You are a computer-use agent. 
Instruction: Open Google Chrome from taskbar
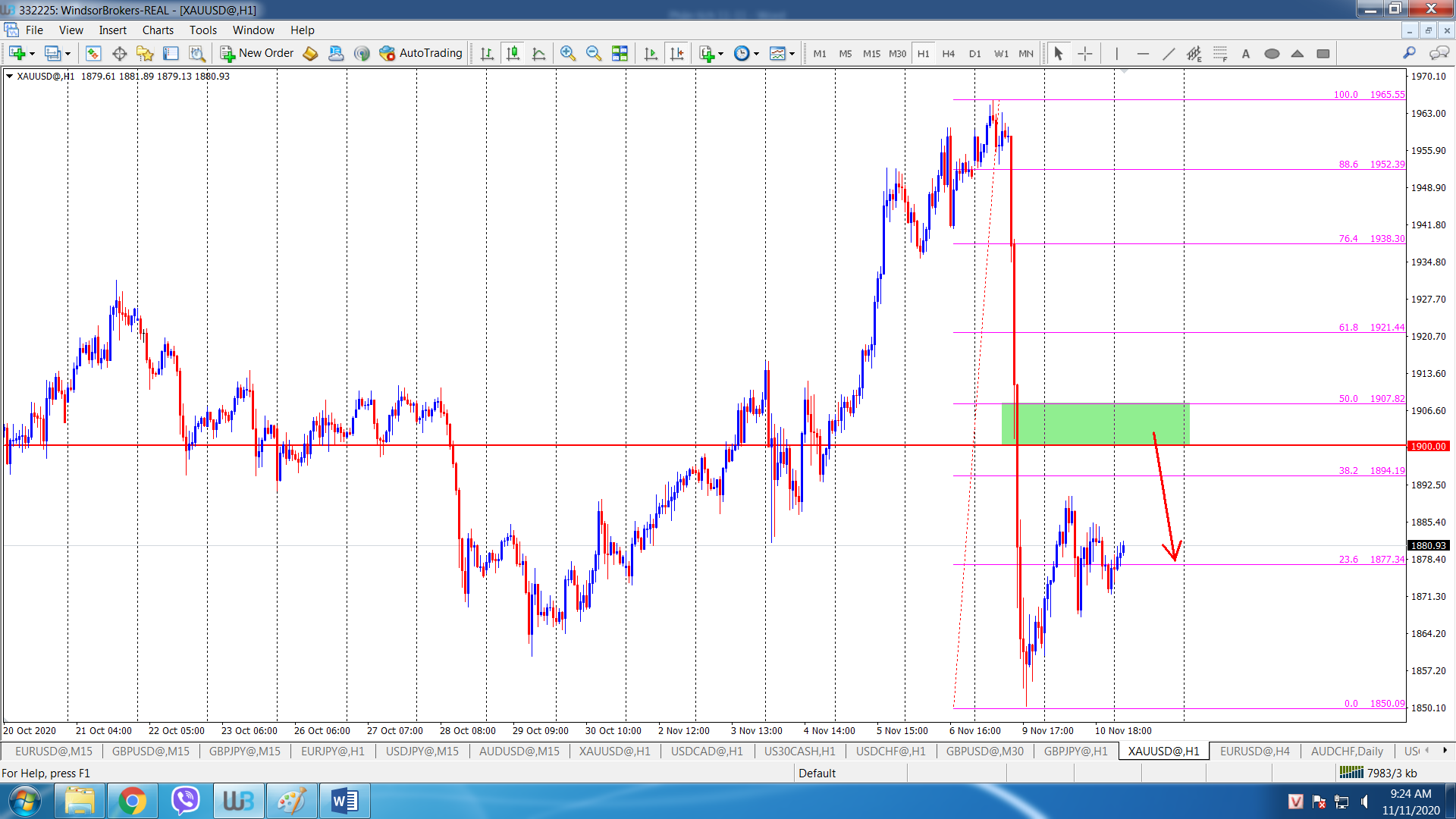pos(132,801)
